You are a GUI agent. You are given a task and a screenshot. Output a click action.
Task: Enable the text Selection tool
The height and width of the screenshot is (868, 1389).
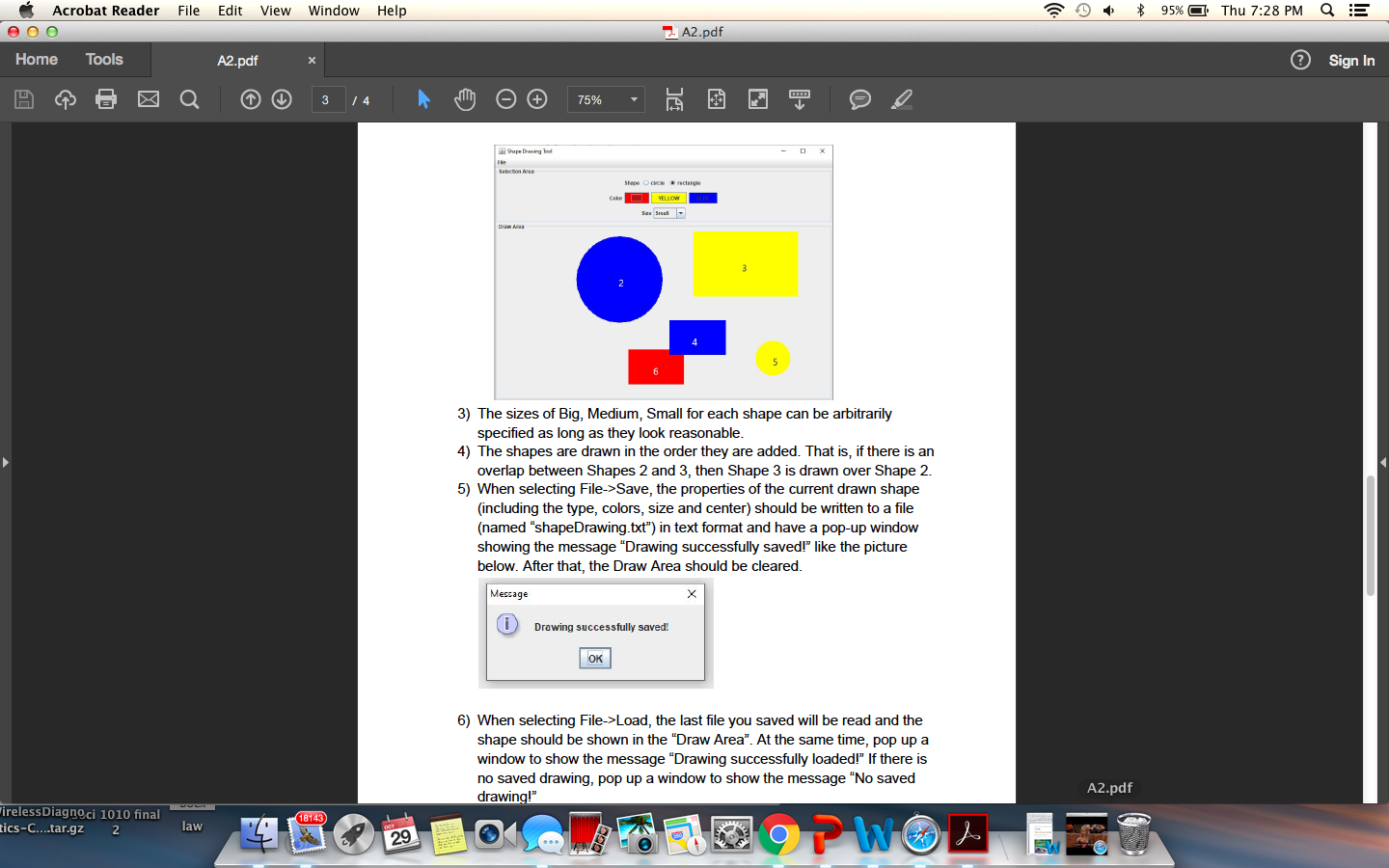422,99
